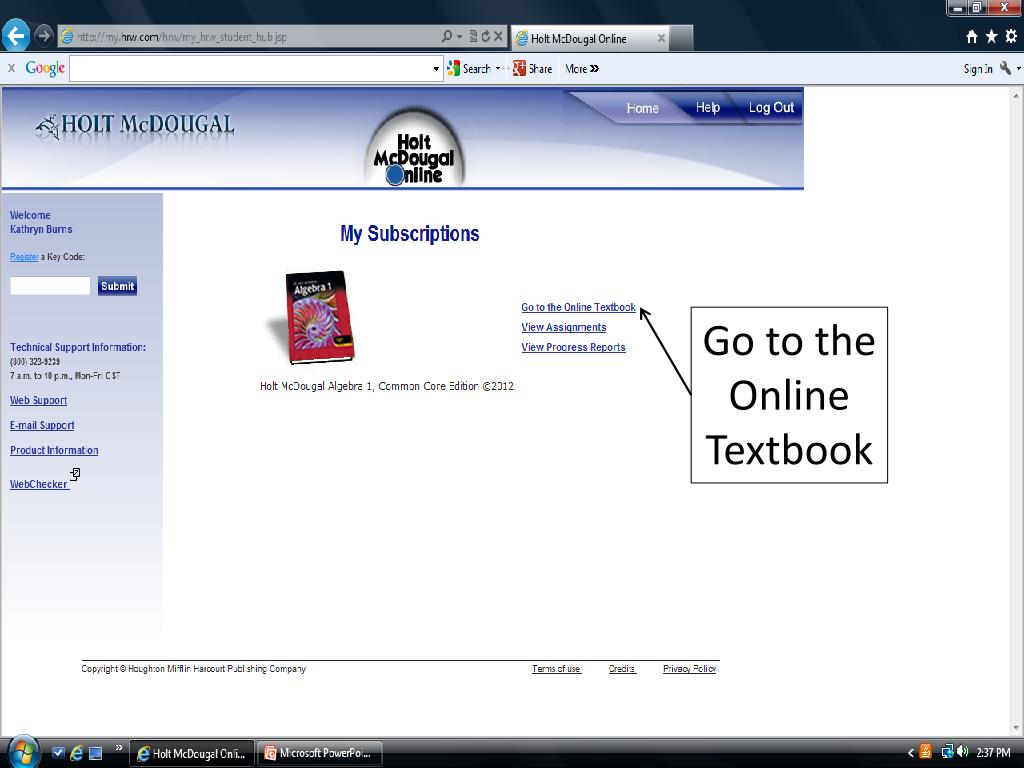Click the Help navigation tab

click(x=707, y=108)
